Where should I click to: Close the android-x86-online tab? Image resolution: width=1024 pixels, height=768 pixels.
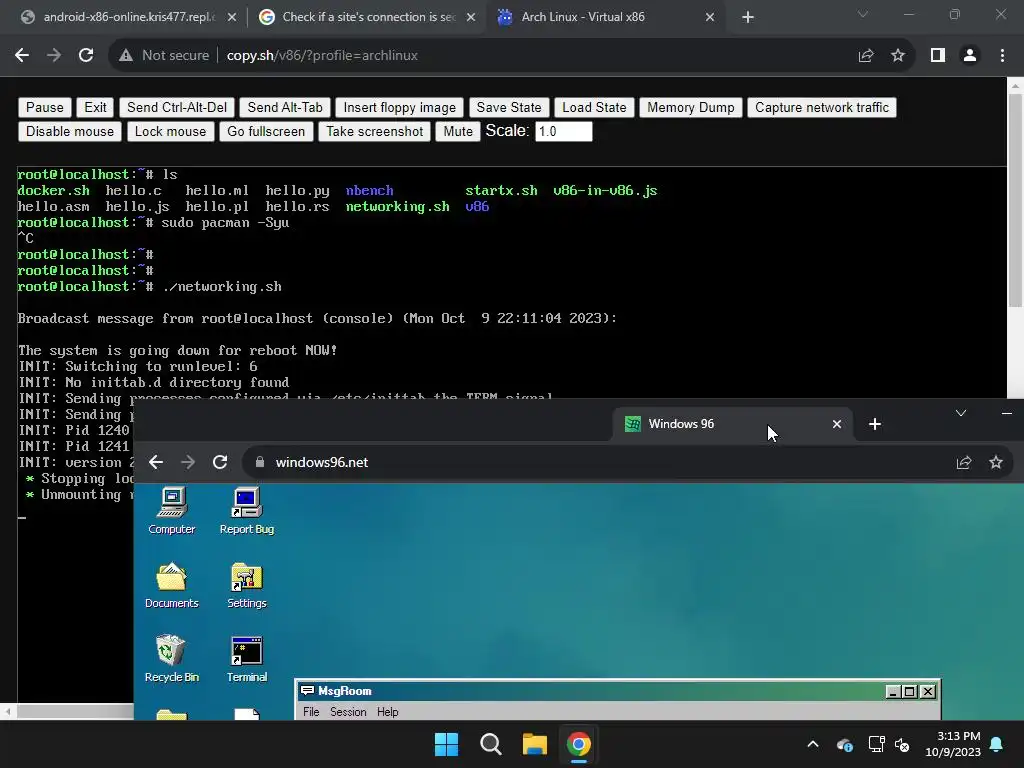point(232,17)
